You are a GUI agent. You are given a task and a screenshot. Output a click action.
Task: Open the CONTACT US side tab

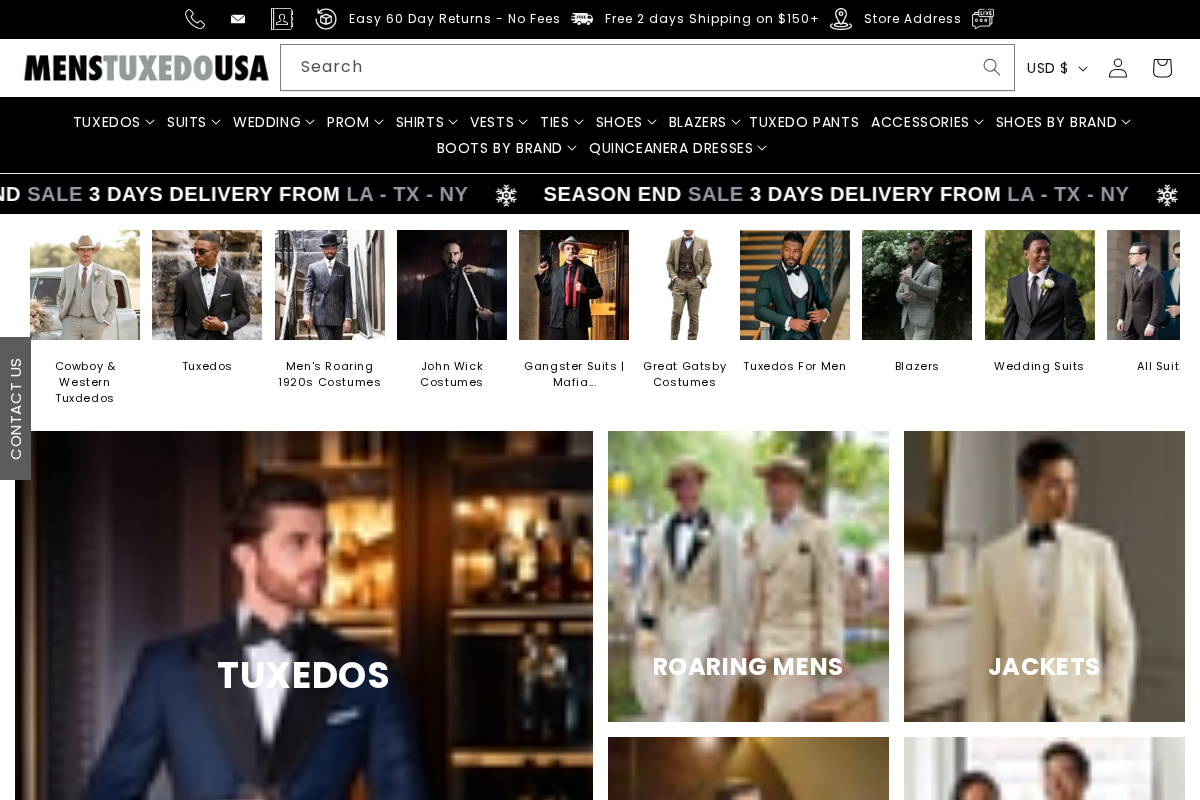(x=16, y=409)
